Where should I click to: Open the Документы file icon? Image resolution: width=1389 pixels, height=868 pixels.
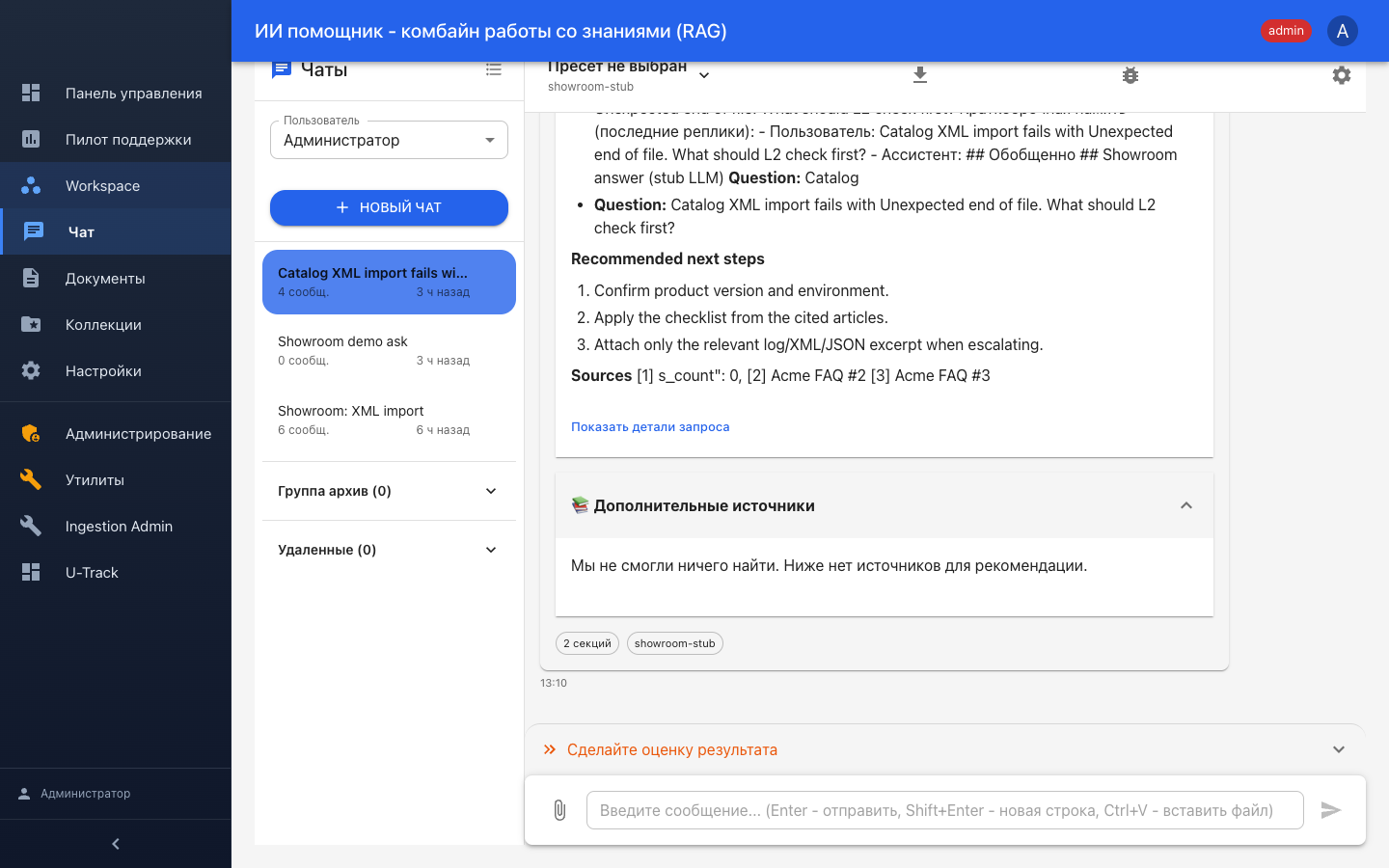[31, 278]
